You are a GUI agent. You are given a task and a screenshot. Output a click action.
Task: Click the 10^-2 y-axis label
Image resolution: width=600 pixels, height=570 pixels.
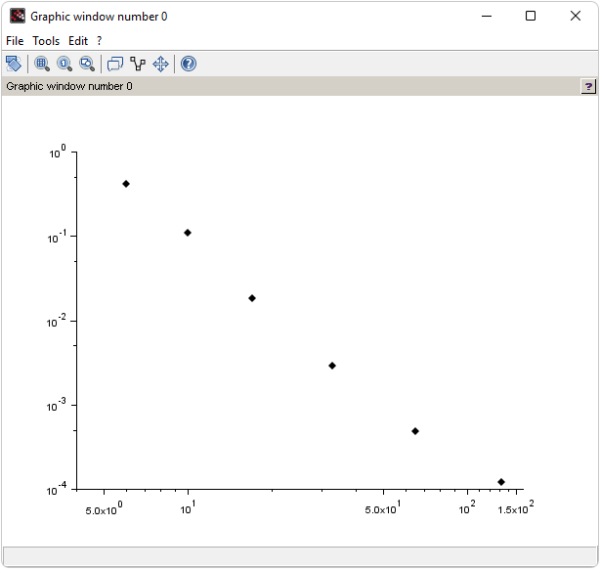56,321
